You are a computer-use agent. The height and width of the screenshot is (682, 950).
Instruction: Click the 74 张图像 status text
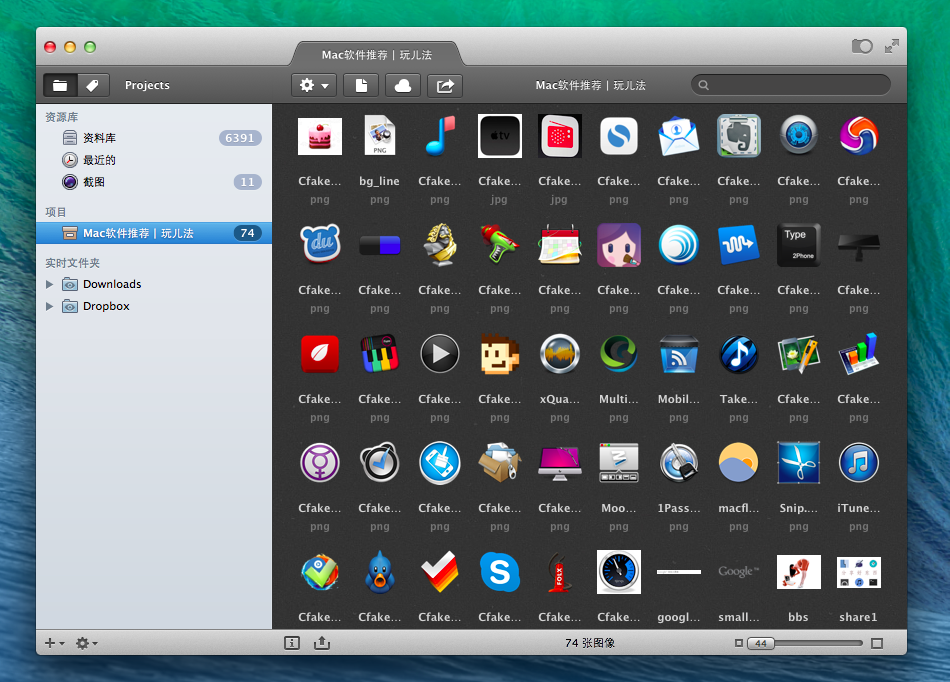click(x=590, y=643)
